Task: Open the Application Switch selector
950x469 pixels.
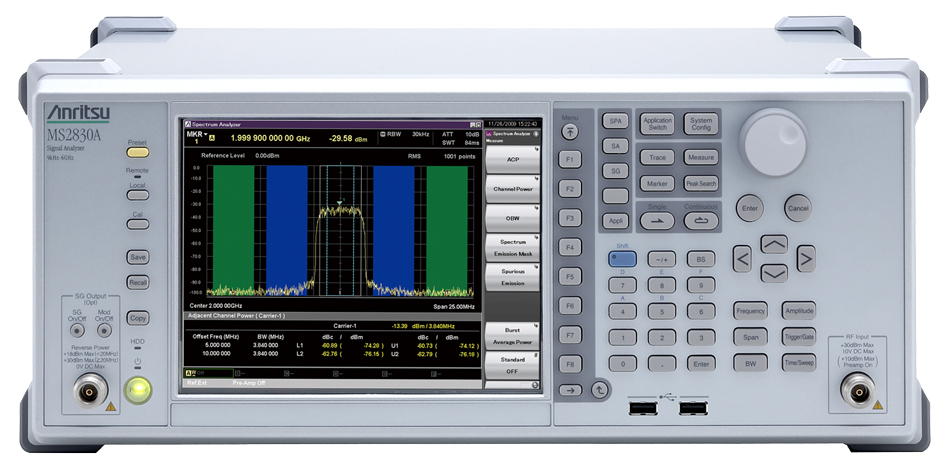Action: [657, 124]
